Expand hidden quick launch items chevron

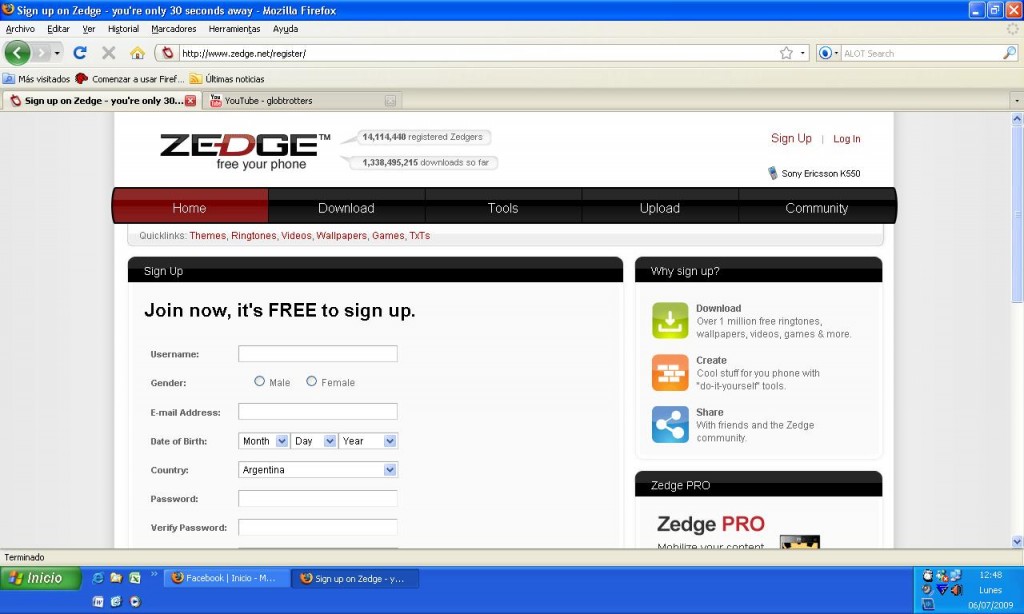(154, 574)
